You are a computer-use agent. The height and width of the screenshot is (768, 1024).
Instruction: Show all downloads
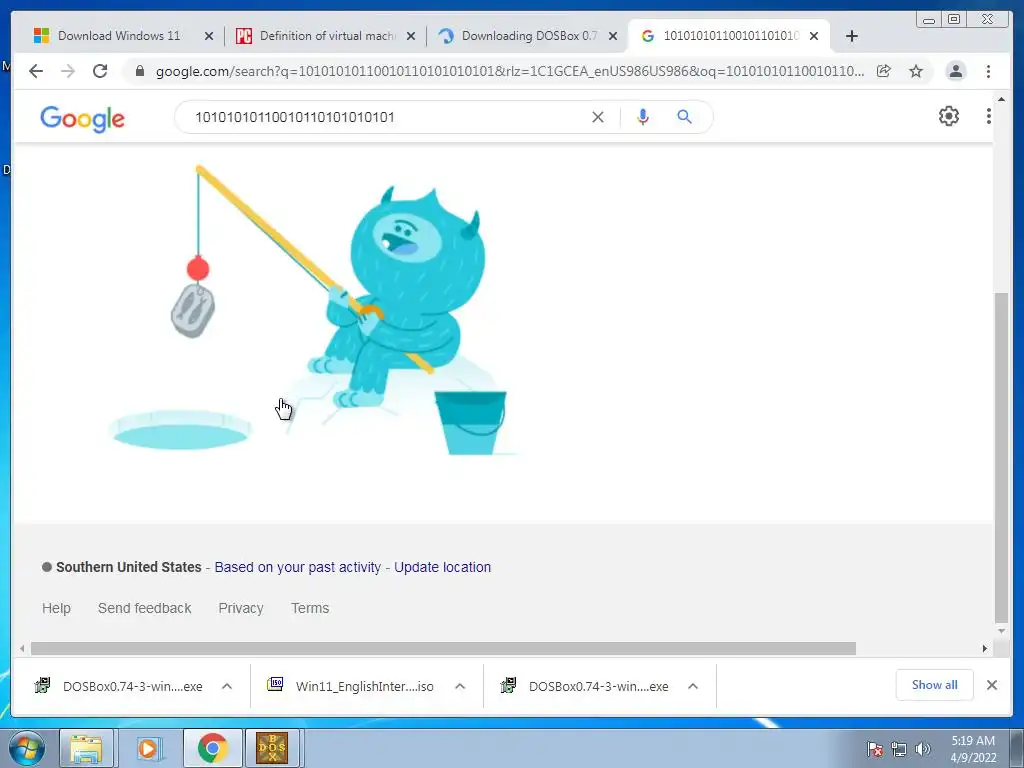coord(934,684)
